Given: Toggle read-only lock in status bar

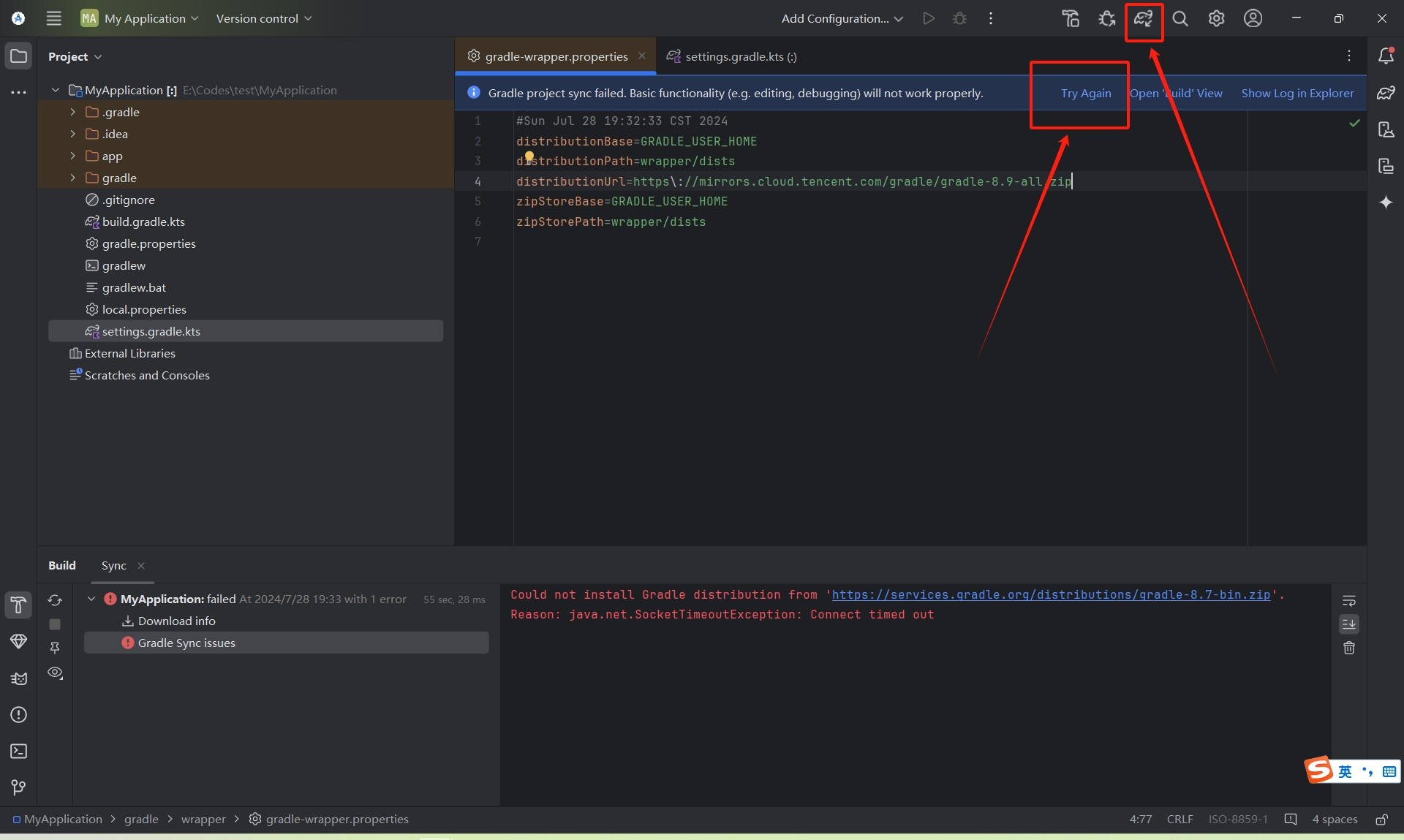Looking at the screenshot, I should coord(1381,820).
